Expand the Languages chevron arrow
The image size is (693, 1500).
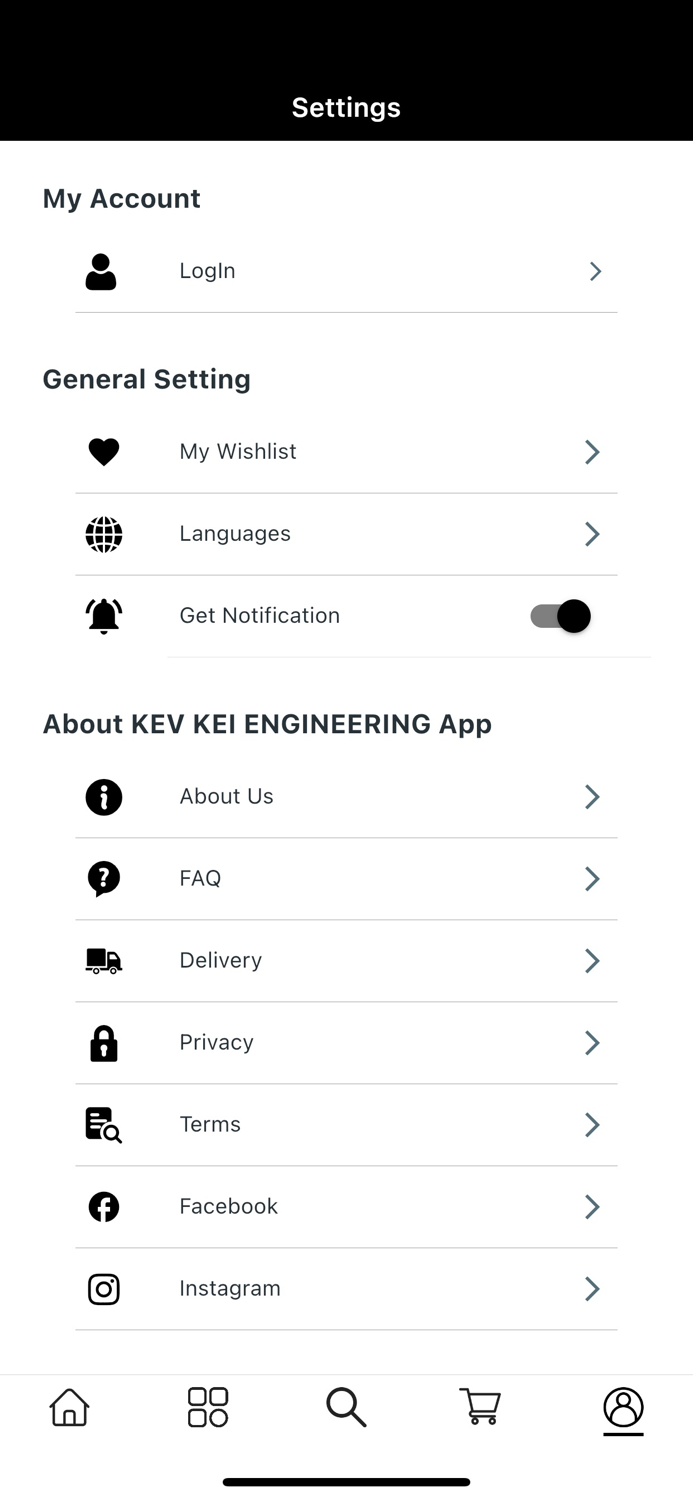[591, 534]
